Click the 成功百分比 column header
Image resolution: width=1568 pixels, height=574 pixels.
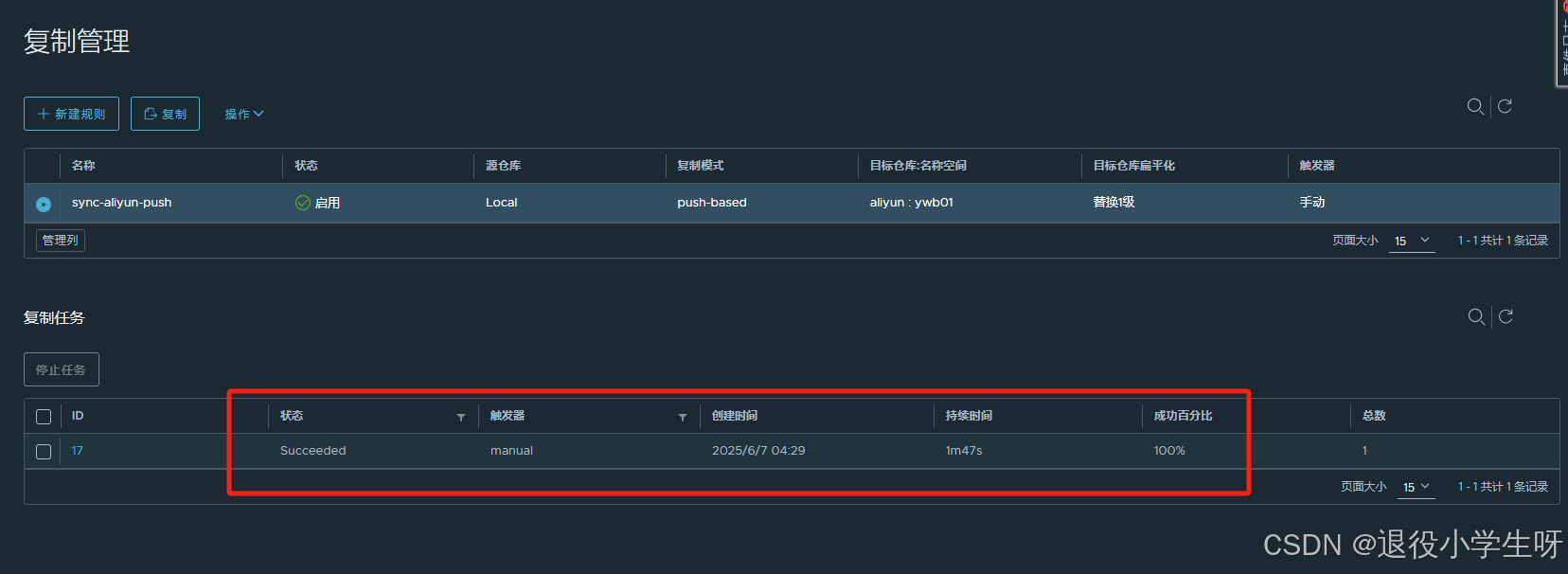click(x=1183, y=416)
